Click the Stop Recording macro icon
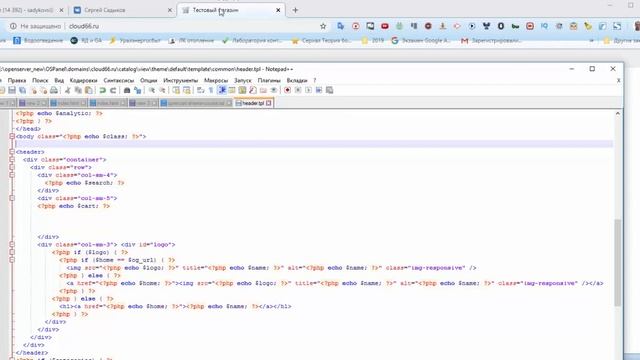Viewport: 640px width, 360px height. pos(298,90)
